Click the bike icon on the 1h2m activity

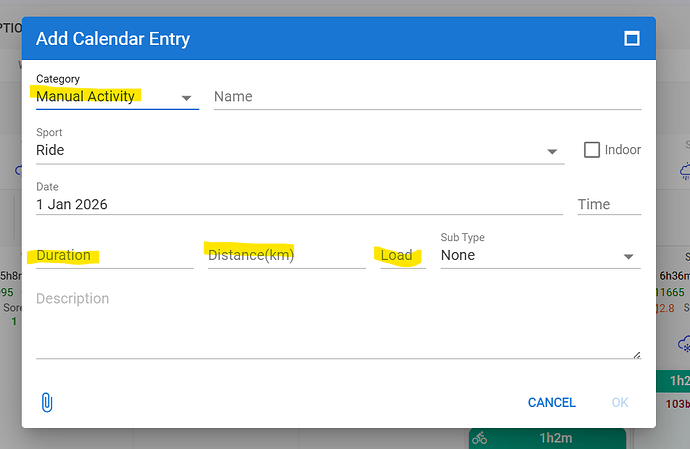tap(479, 438)
